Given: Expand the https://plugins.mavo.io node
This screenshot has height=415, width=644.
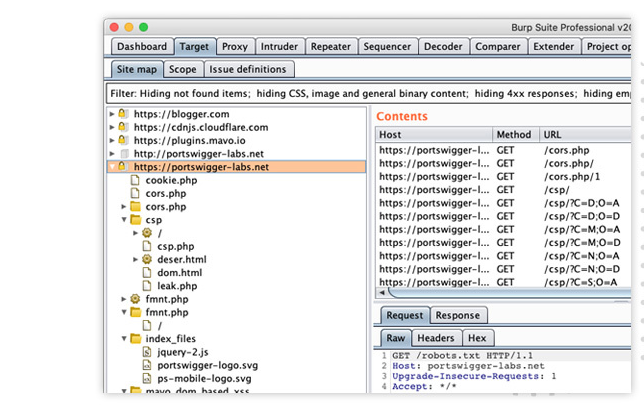Looking at the screenshot, I should [x=112, y=140].
